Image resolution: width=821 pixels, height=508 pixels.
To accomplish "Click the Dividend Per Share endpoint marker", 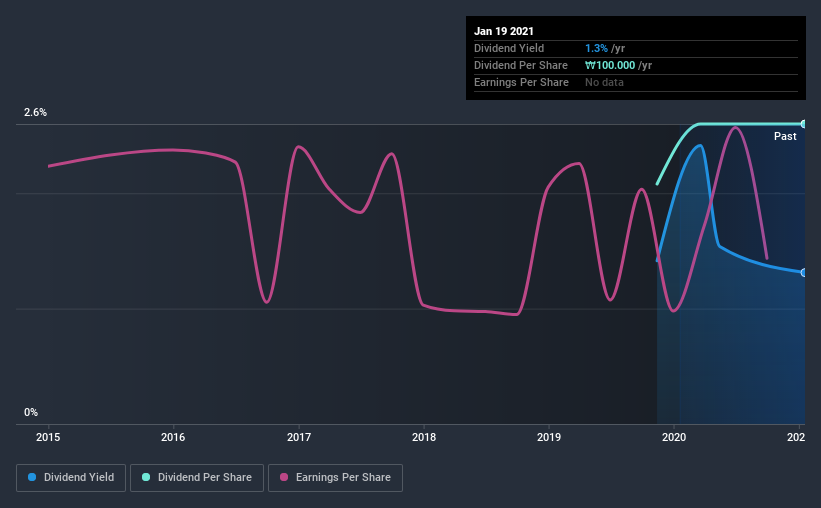I will pyautogui.click(x=803, y=124).
